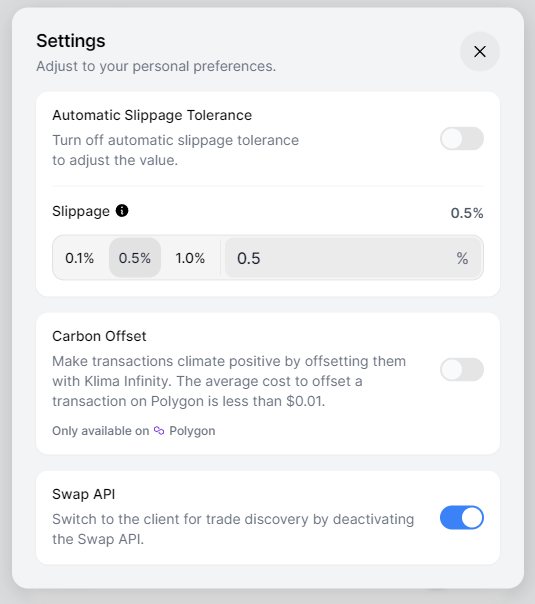Click the purple Polygon logo icon
The width and height of the screenshot is (535, 604).
159,430
